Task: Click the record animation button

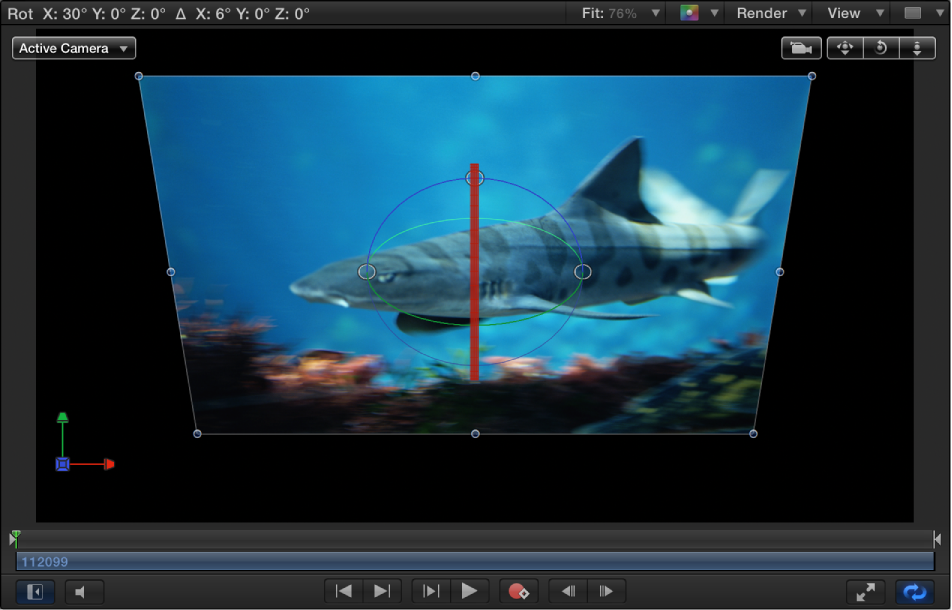Action: click(518, 591)
